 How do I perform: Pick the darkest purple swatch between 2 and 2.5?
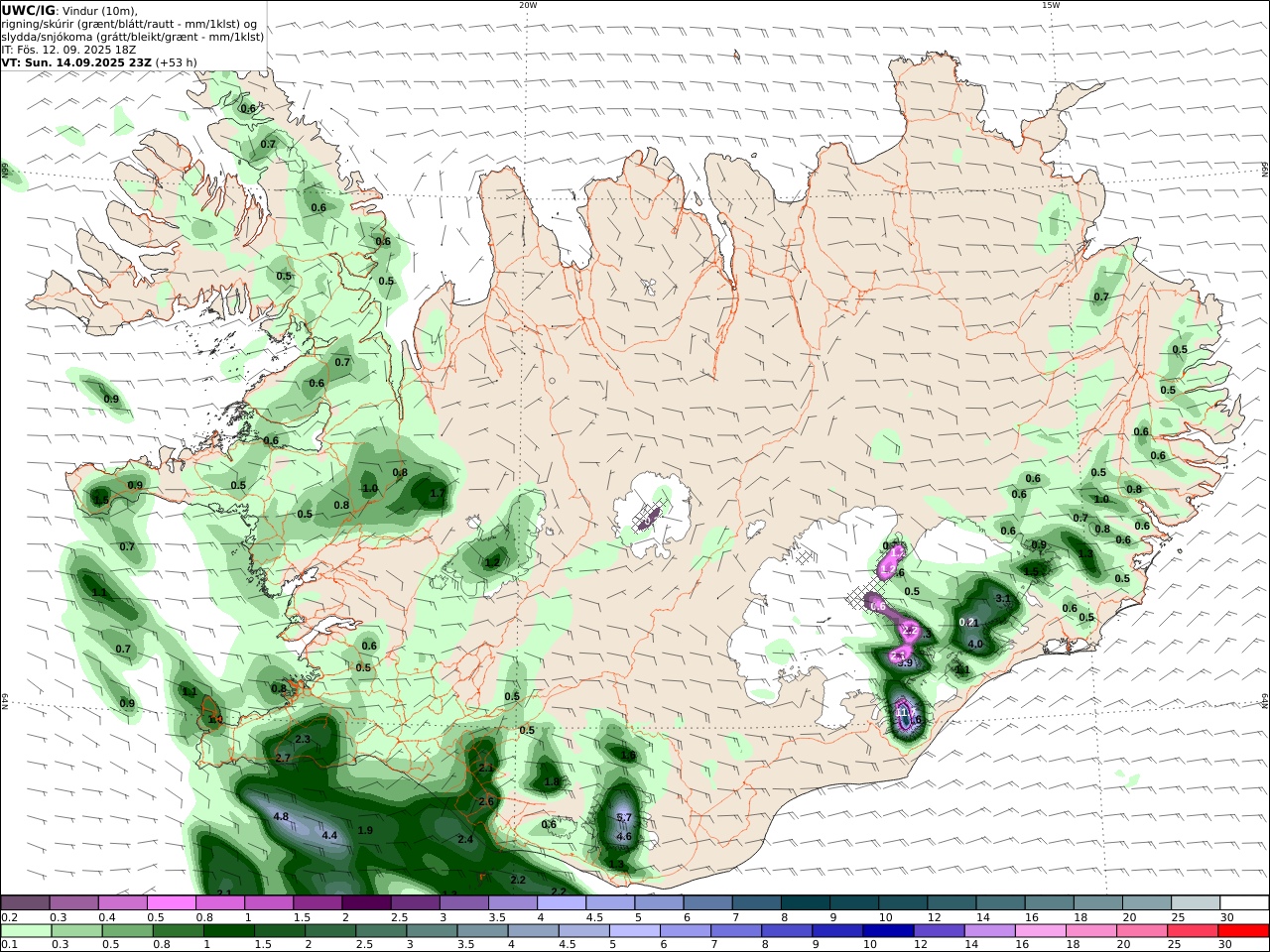365,903
